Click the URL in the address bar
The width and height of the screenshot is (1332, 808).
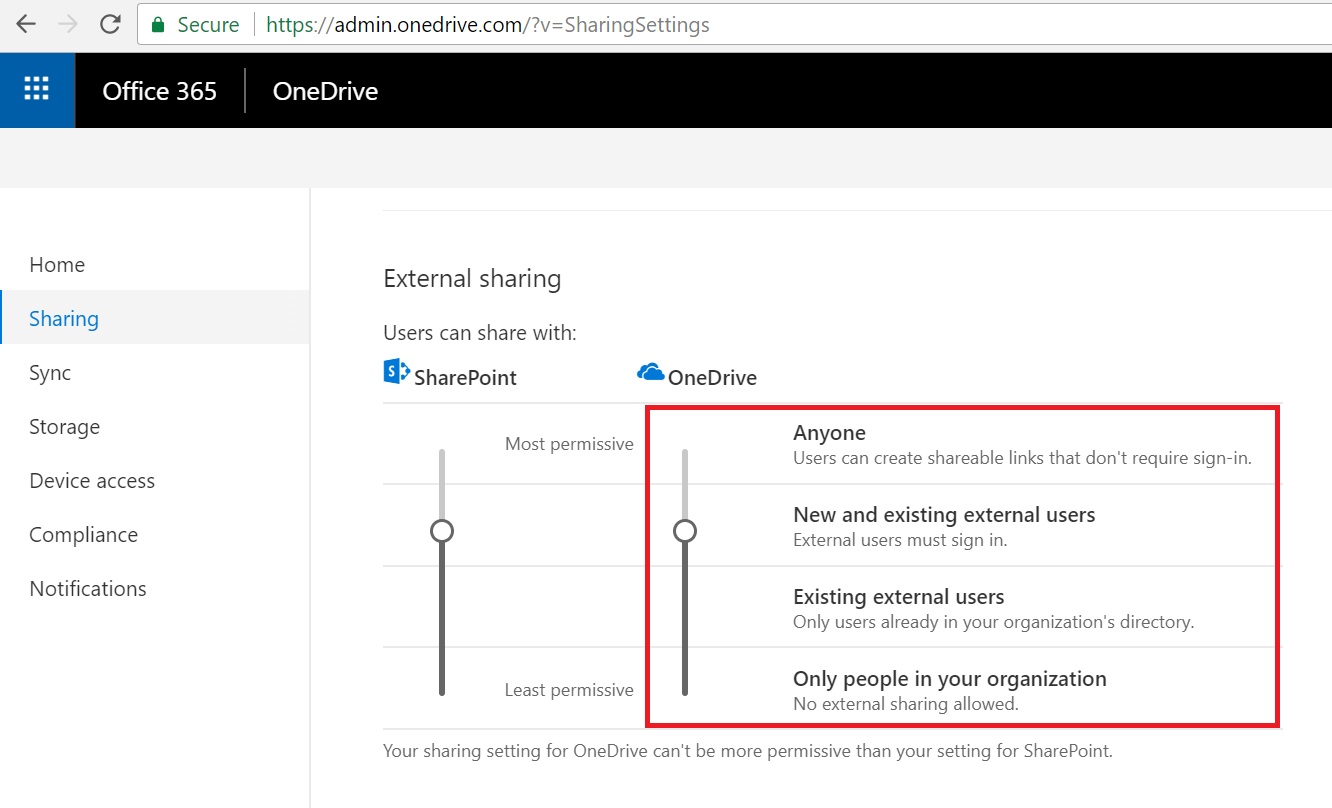coord(488,25)
